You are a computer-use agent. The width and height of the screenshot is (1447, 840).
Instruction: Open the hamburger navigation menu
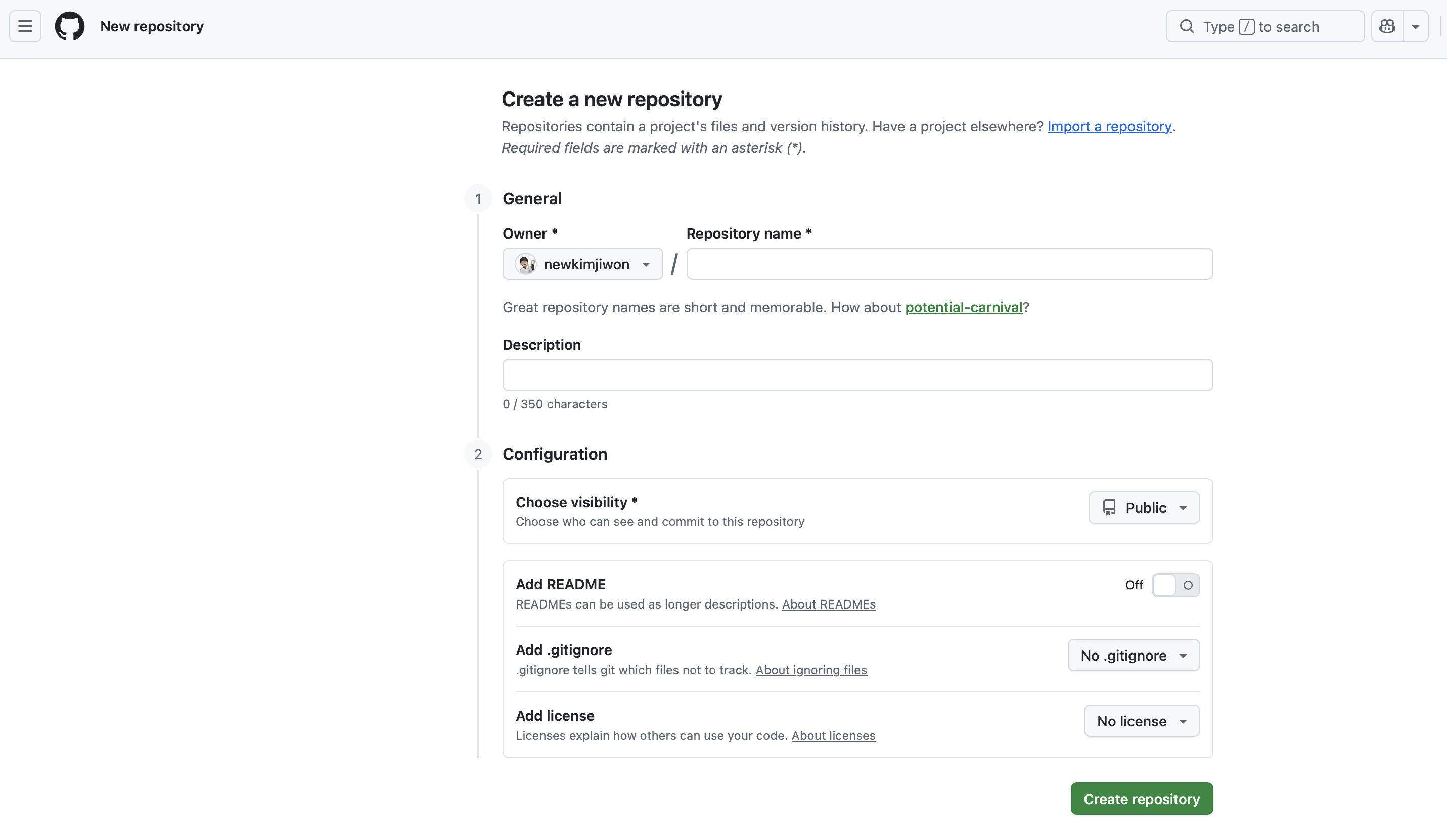point(25,26)
